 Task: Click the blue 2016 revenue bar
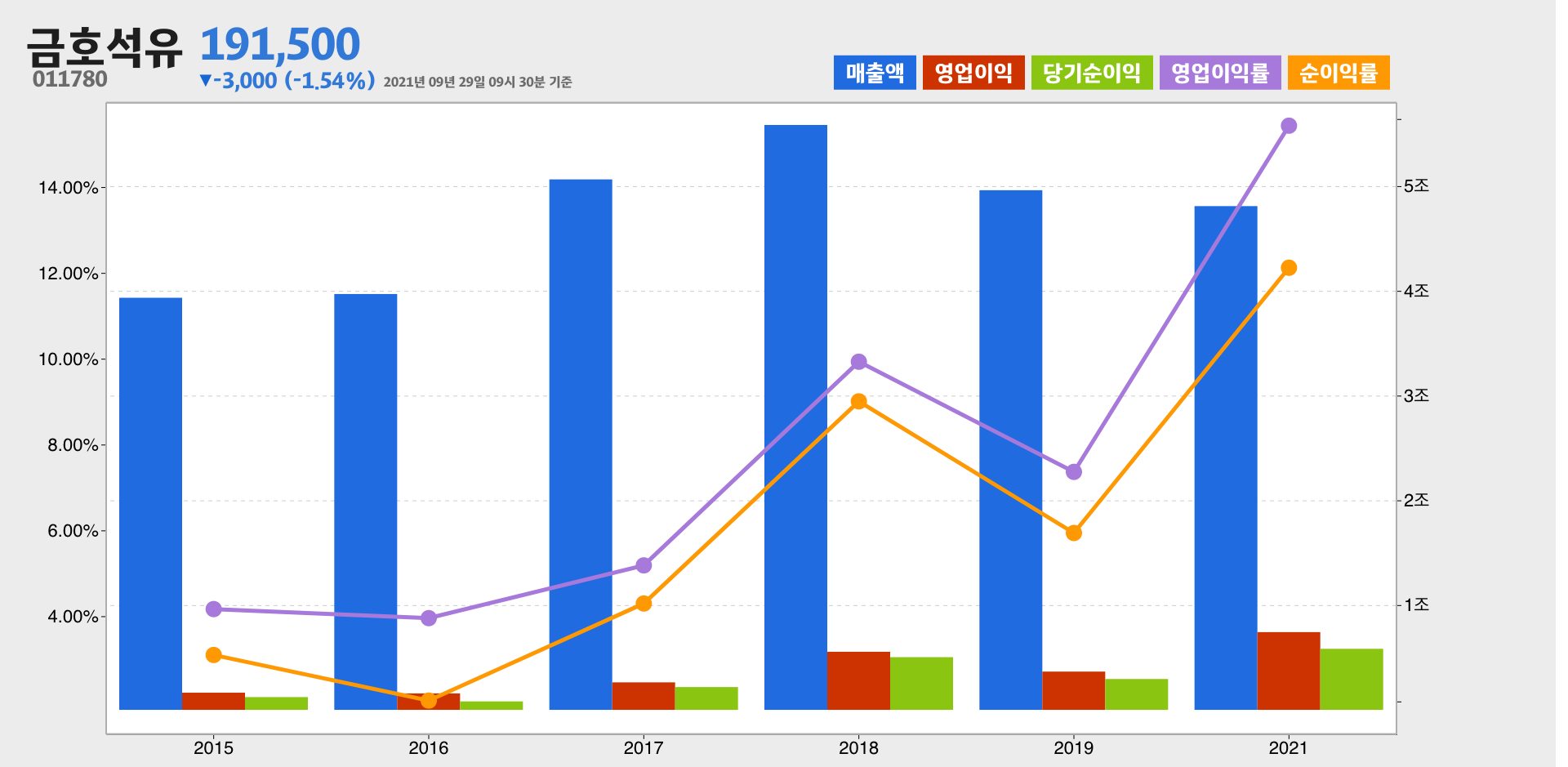366,502
